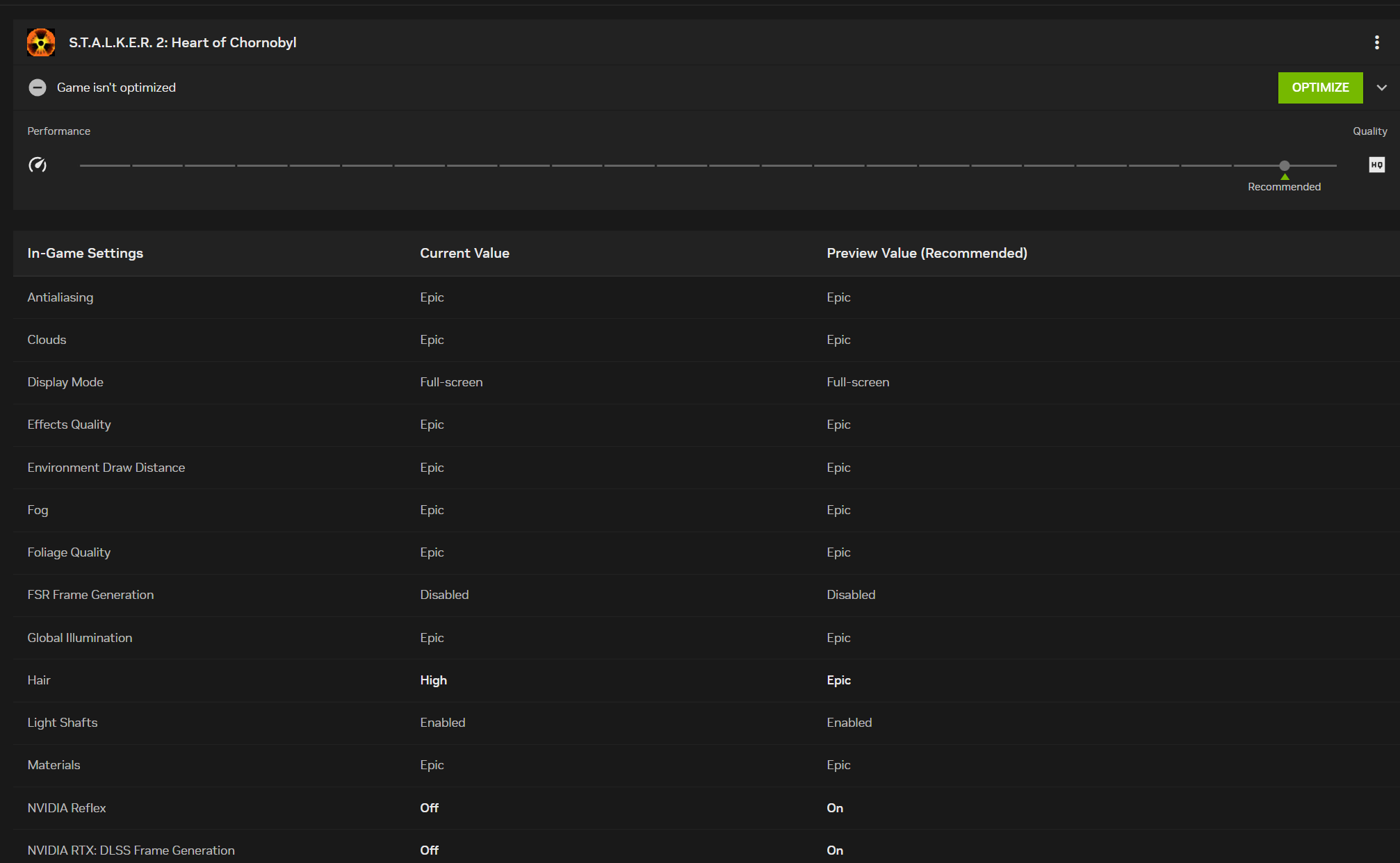Click the green OPTIMIZE button

click(x=1320, y=88)
